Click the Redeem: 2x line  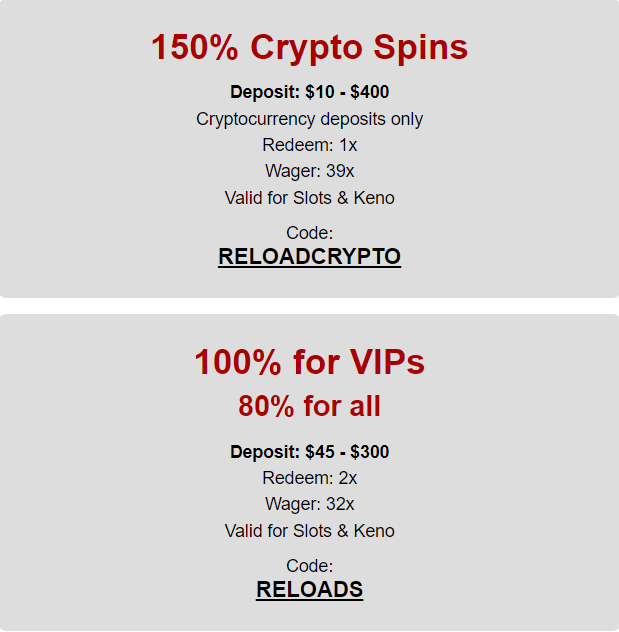310,478
